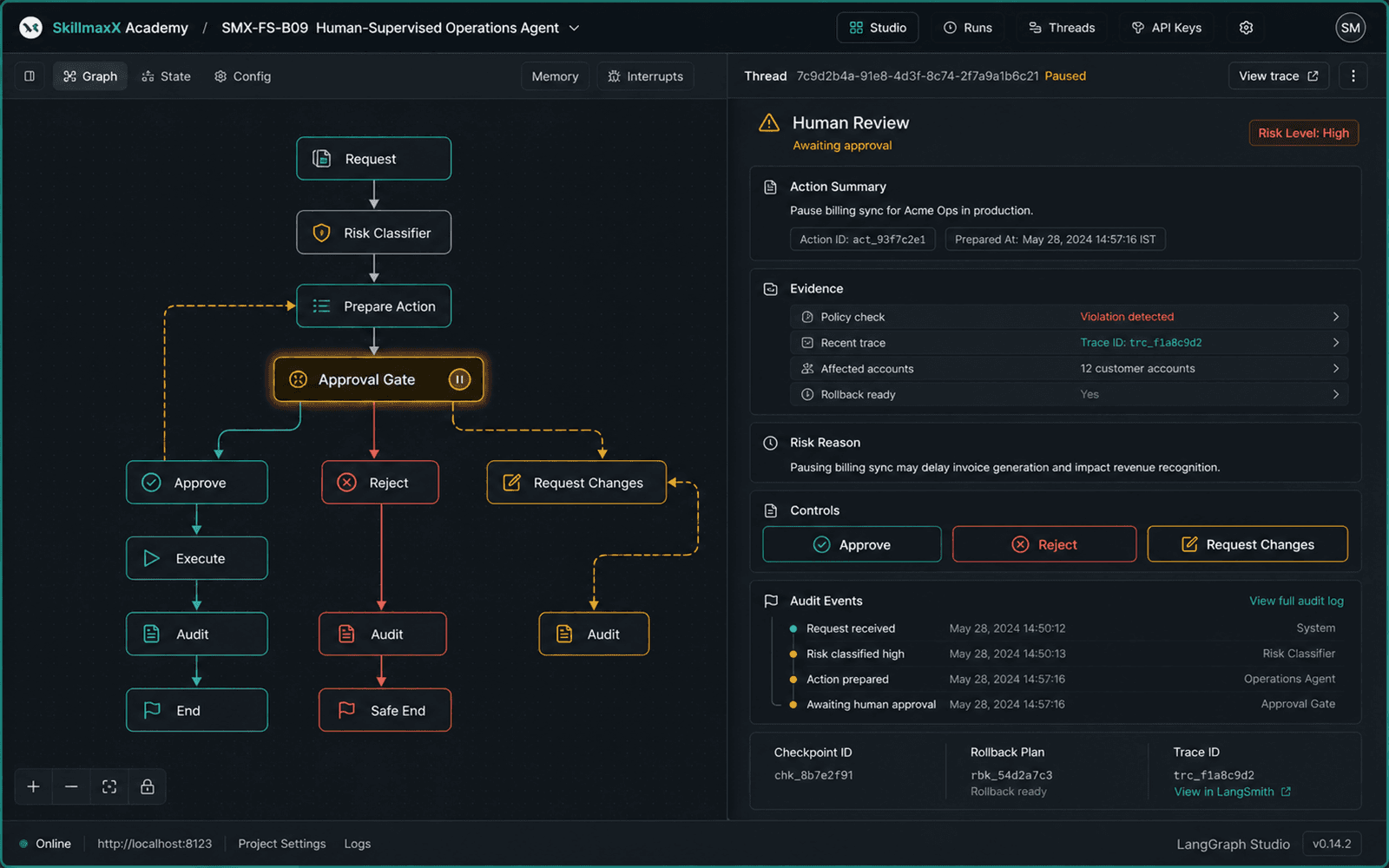Open Project Settings in status bar

(282, 844)
